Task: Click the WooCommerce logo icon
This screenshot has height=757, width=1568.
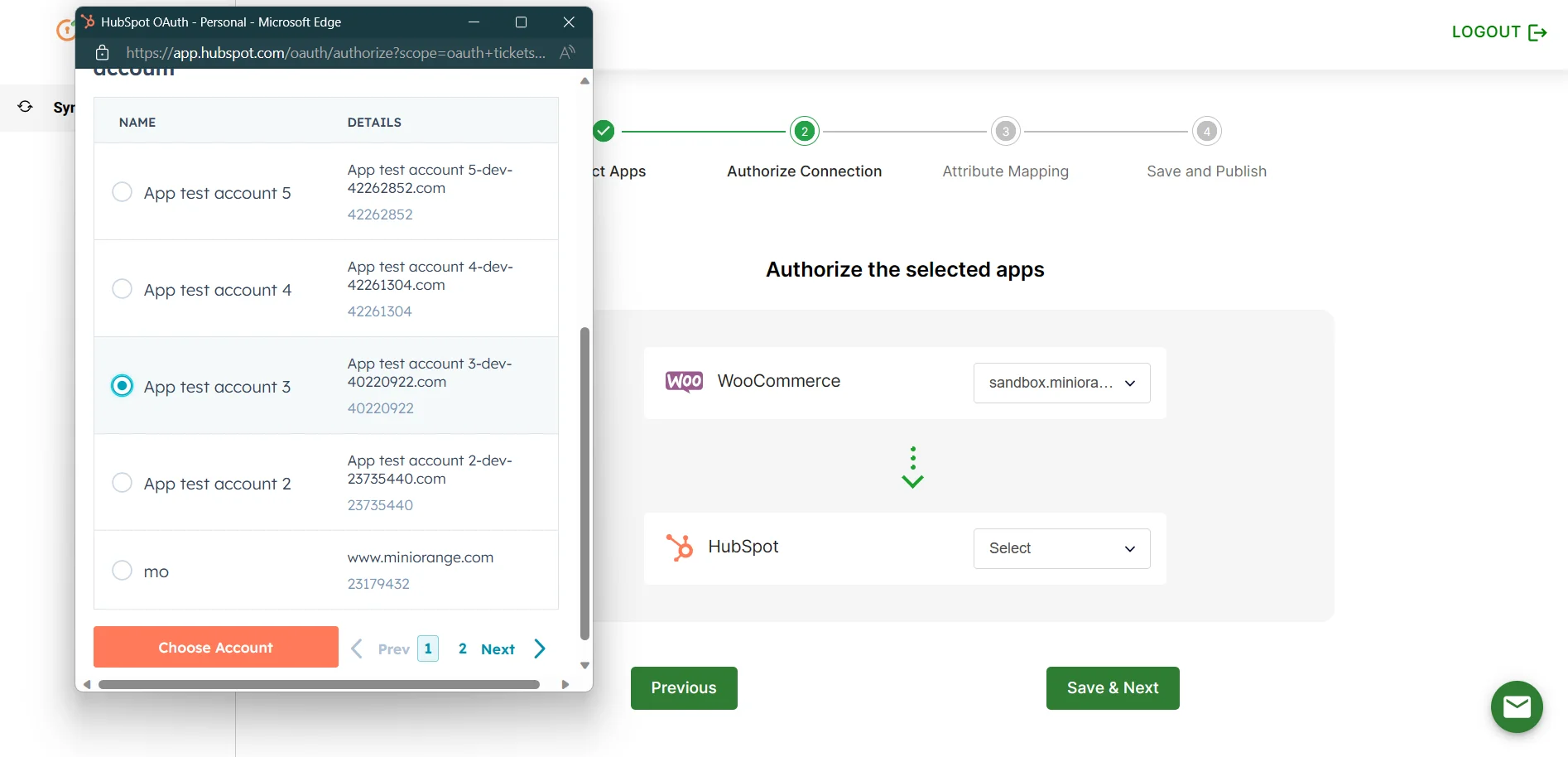Action: (x=683, y=382)
